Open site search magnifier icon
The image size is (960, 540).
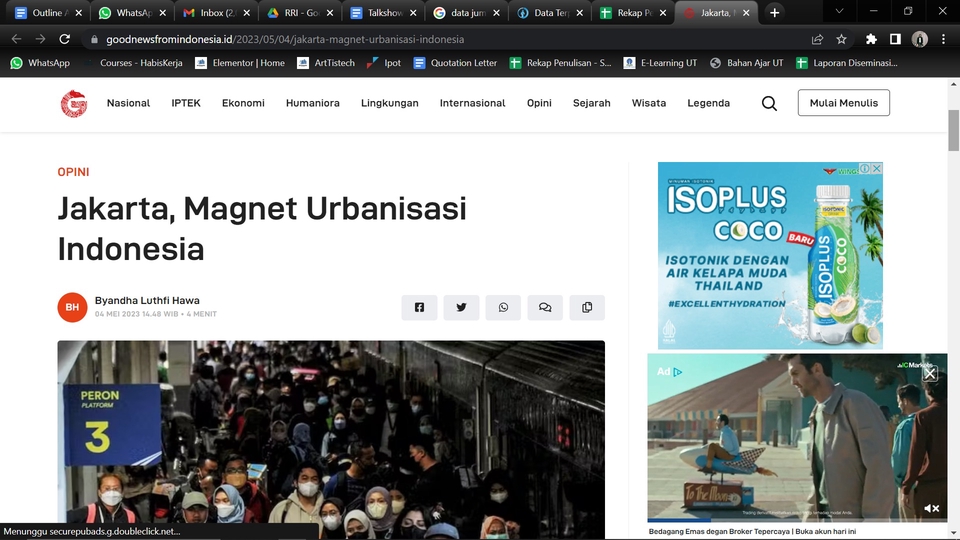770,103
